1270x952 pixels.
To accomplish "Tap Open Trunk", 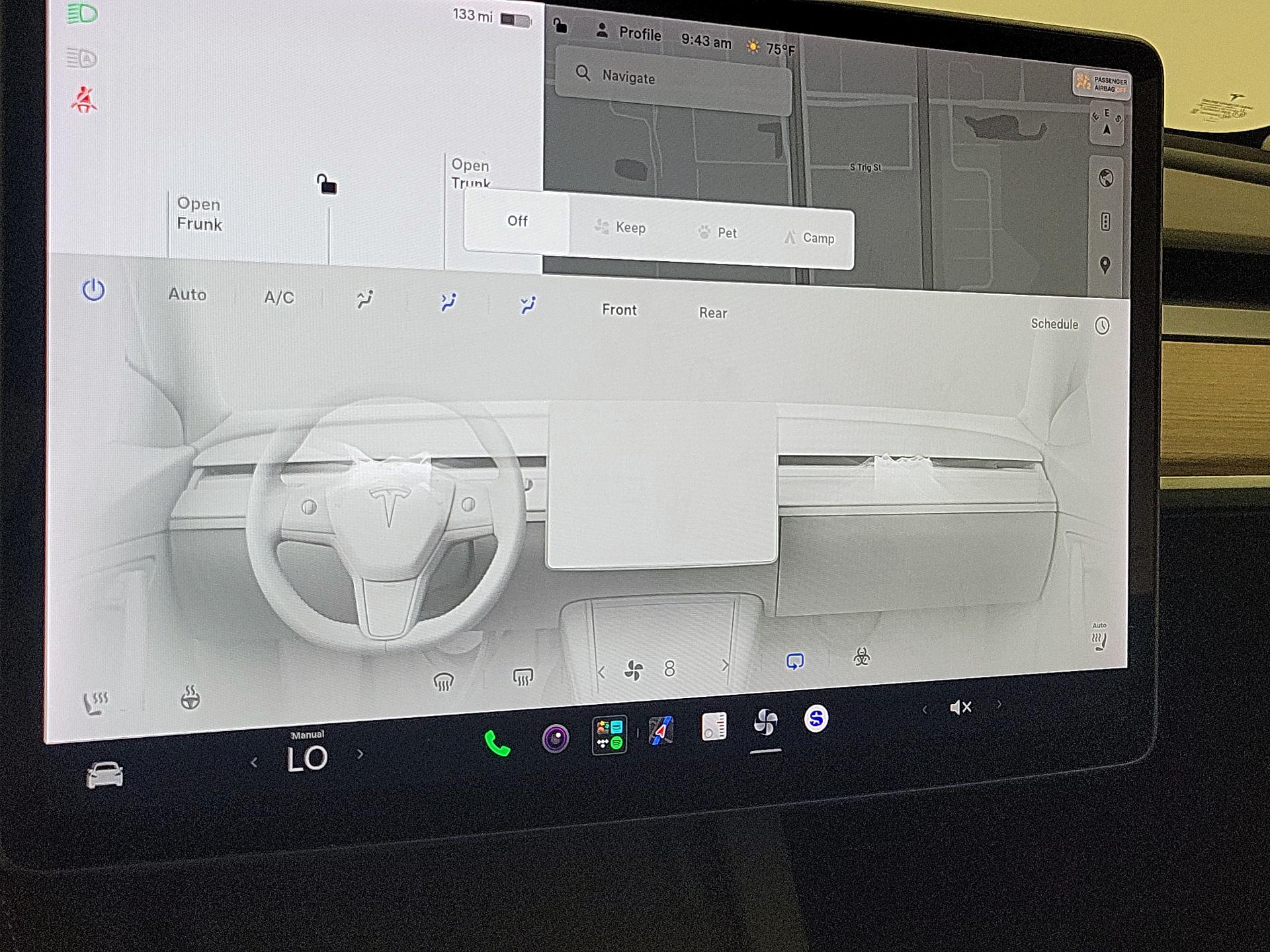I will [x=471, y=174].
